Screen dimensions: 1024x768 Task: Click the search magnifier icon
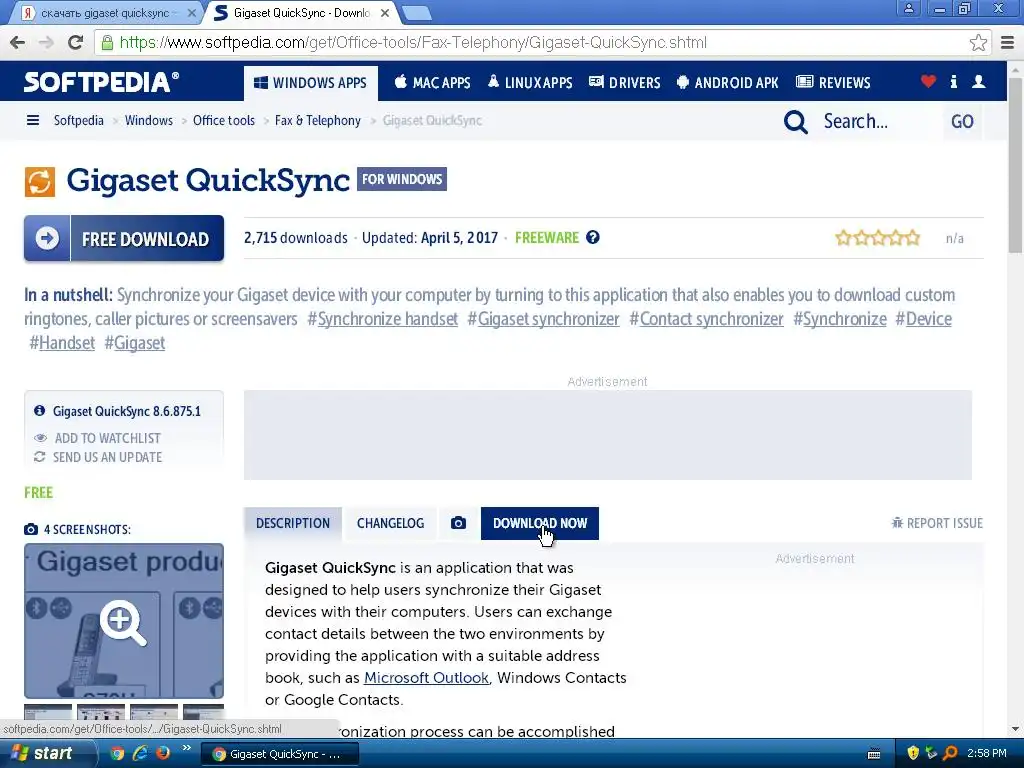point(795,121)
